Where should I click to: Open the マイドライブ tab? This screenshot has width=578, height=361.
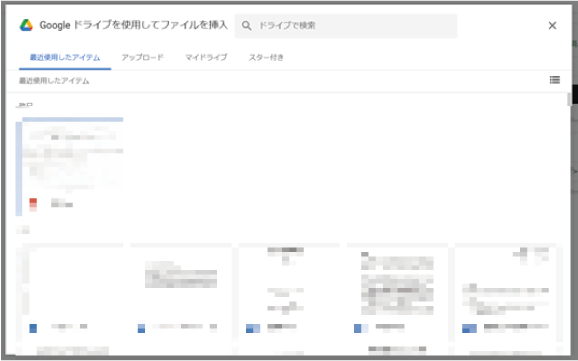[x=206, y=58]
